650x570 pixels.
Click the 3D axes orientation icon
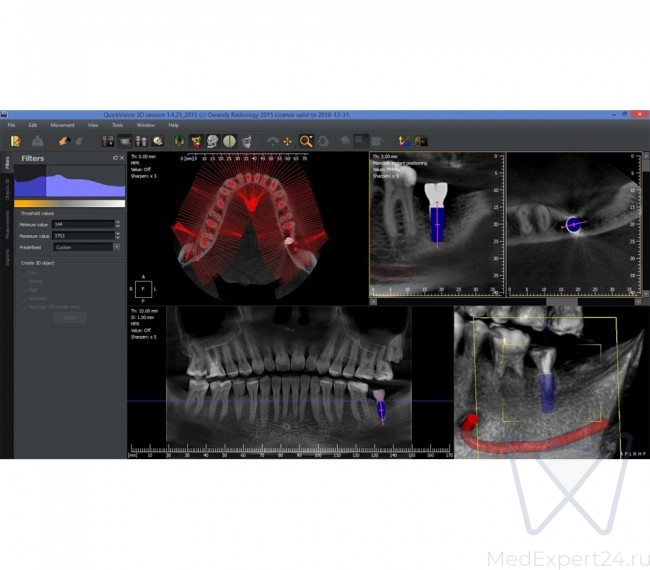point(403,141)
